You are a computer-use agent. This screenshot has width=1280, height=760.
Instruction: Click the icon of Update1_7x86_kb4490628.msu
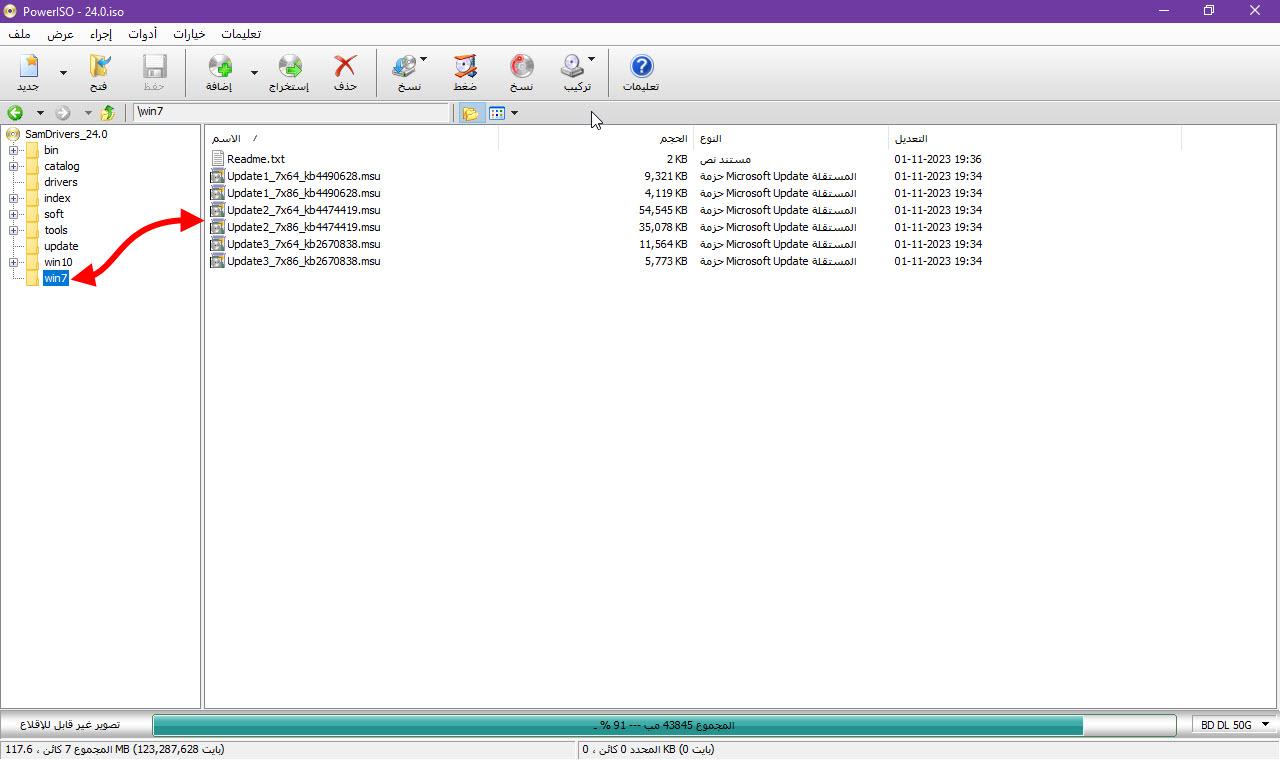[x=217, y=193]
